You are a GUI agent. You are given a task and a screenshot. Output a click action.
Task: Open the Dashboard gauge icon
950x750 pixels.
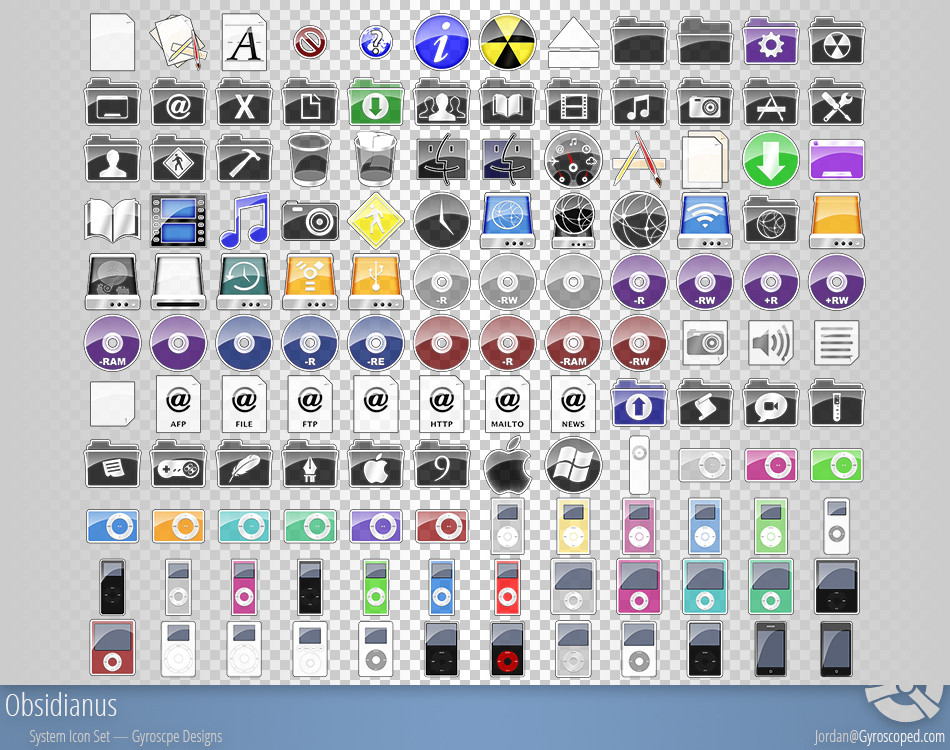(573, 160)
